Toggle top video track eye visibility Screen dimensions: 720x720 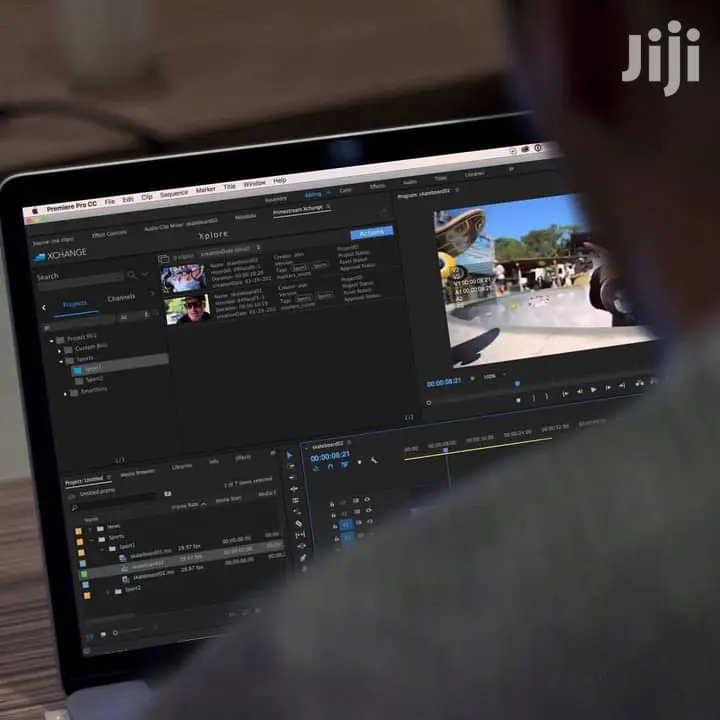click(x=367, y=499)
